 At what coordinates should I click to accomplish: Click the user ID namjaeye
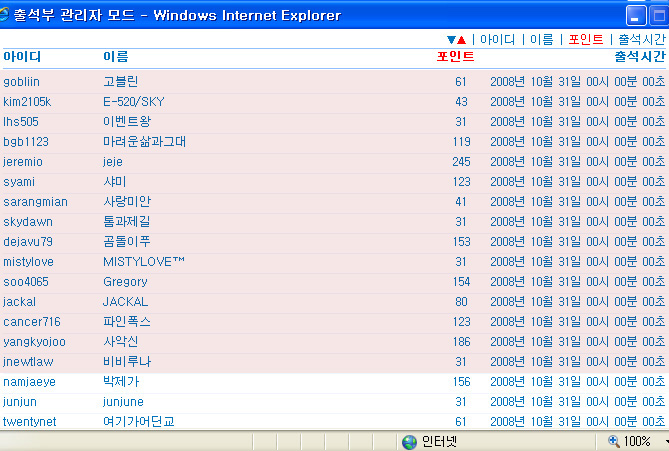click(x=29, y=382)
